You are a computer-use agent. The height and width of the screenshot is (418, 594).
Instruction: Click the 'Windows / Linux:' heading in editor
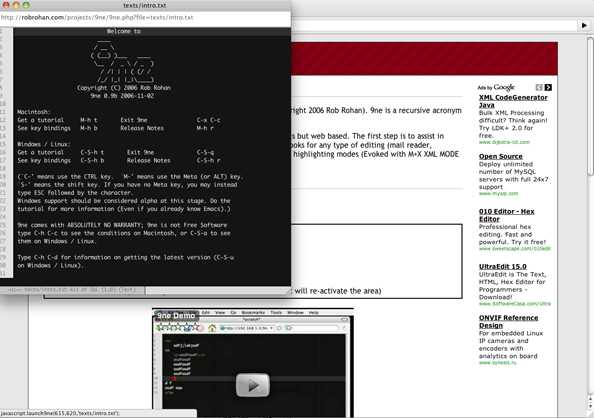(43, 144)
